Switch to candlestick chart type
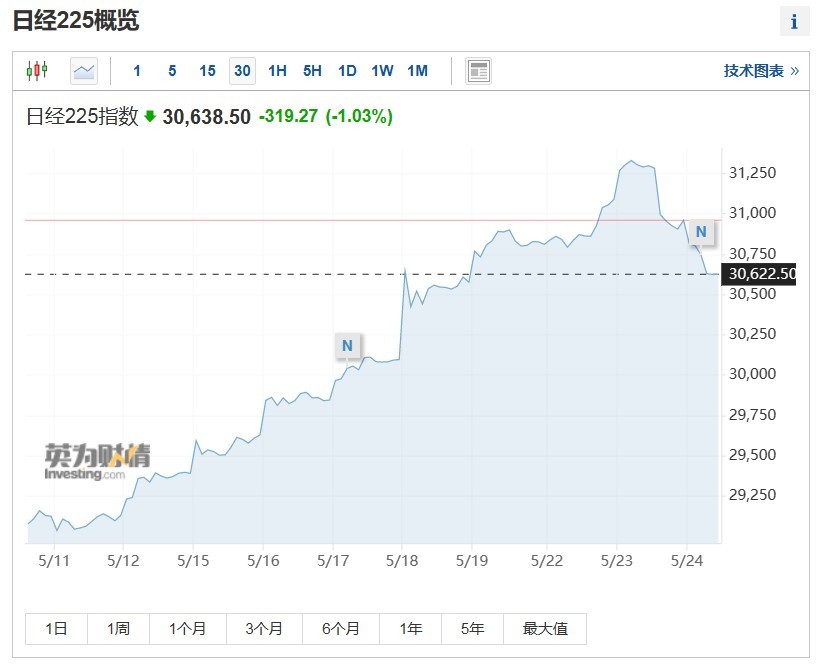 (37, 71)
